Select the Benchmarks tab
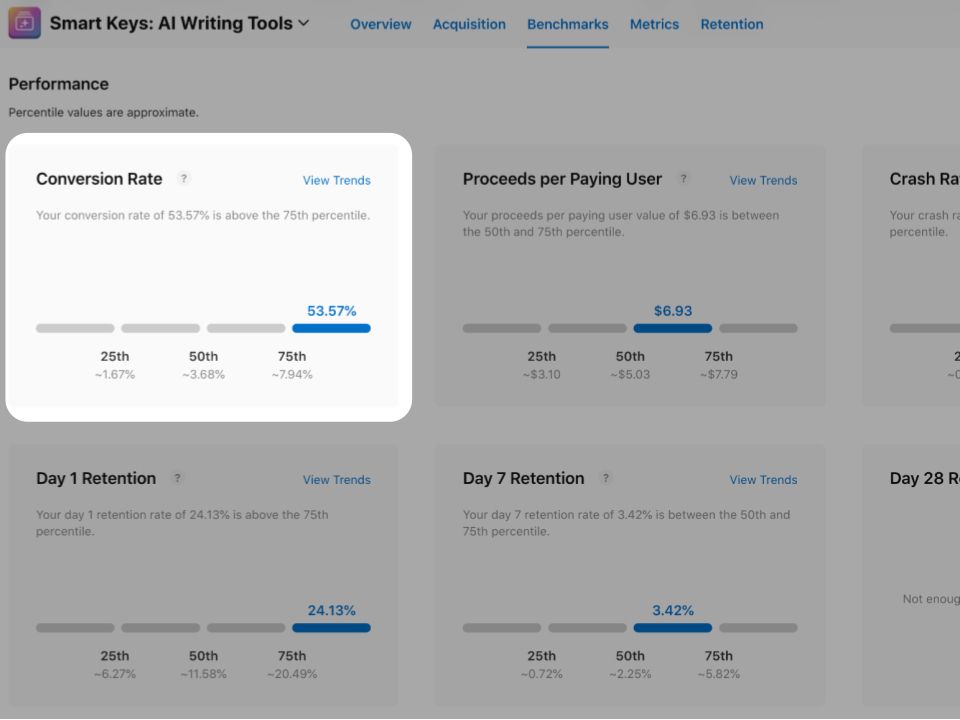960x720 pixels. point(567,24)
